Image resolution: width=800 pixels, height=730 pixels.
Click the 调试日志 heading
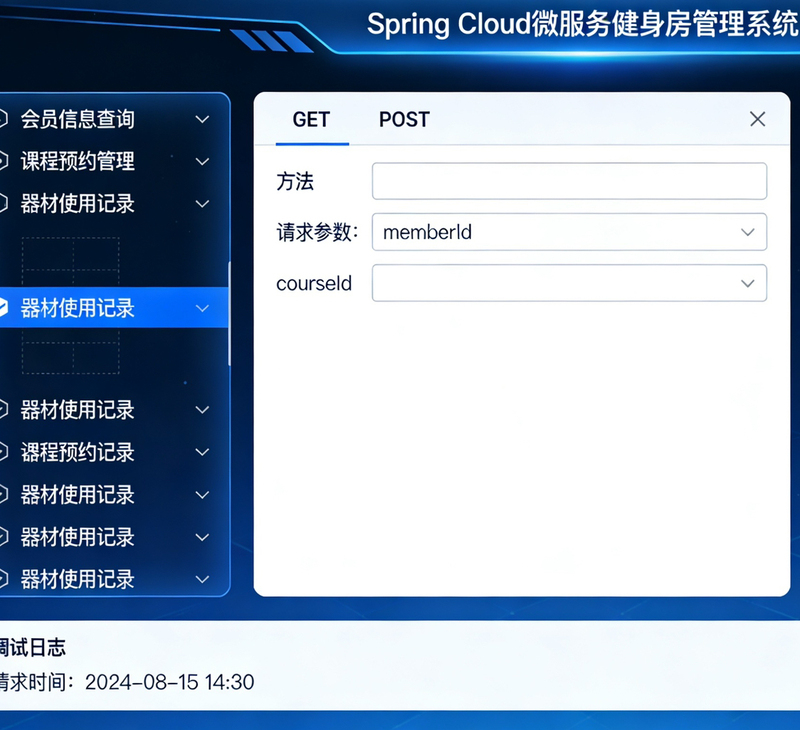pyautogui.click(x=33, y=647)
